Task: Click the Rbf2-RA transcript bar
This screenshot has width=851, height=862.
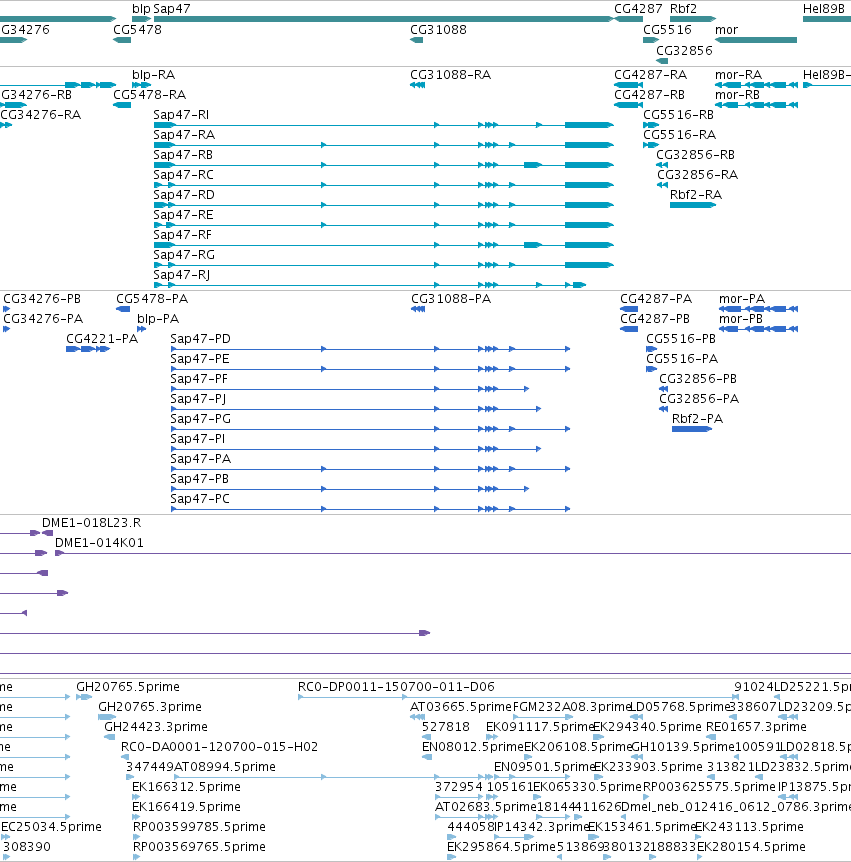Action: (693, 205)
